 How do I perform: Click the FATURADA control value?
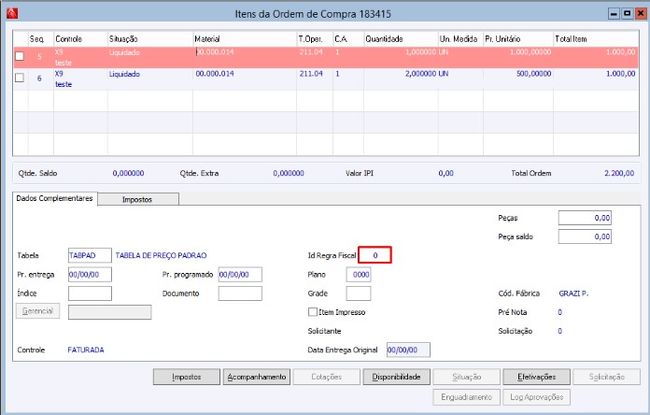pos(86,350)
